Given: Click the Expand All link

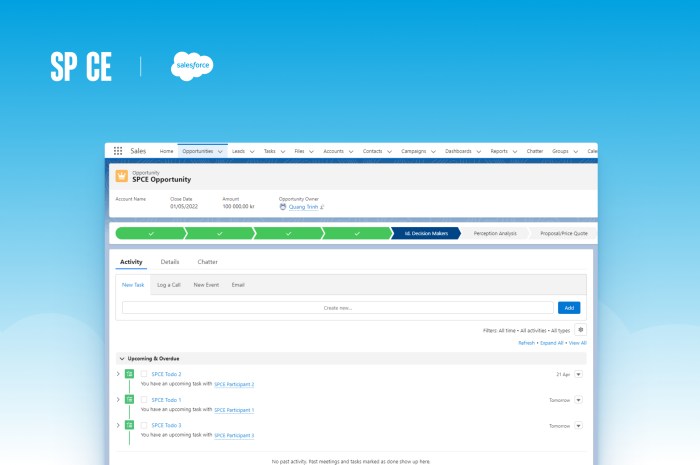Looking at the screenshot, I should pos(552,343).
